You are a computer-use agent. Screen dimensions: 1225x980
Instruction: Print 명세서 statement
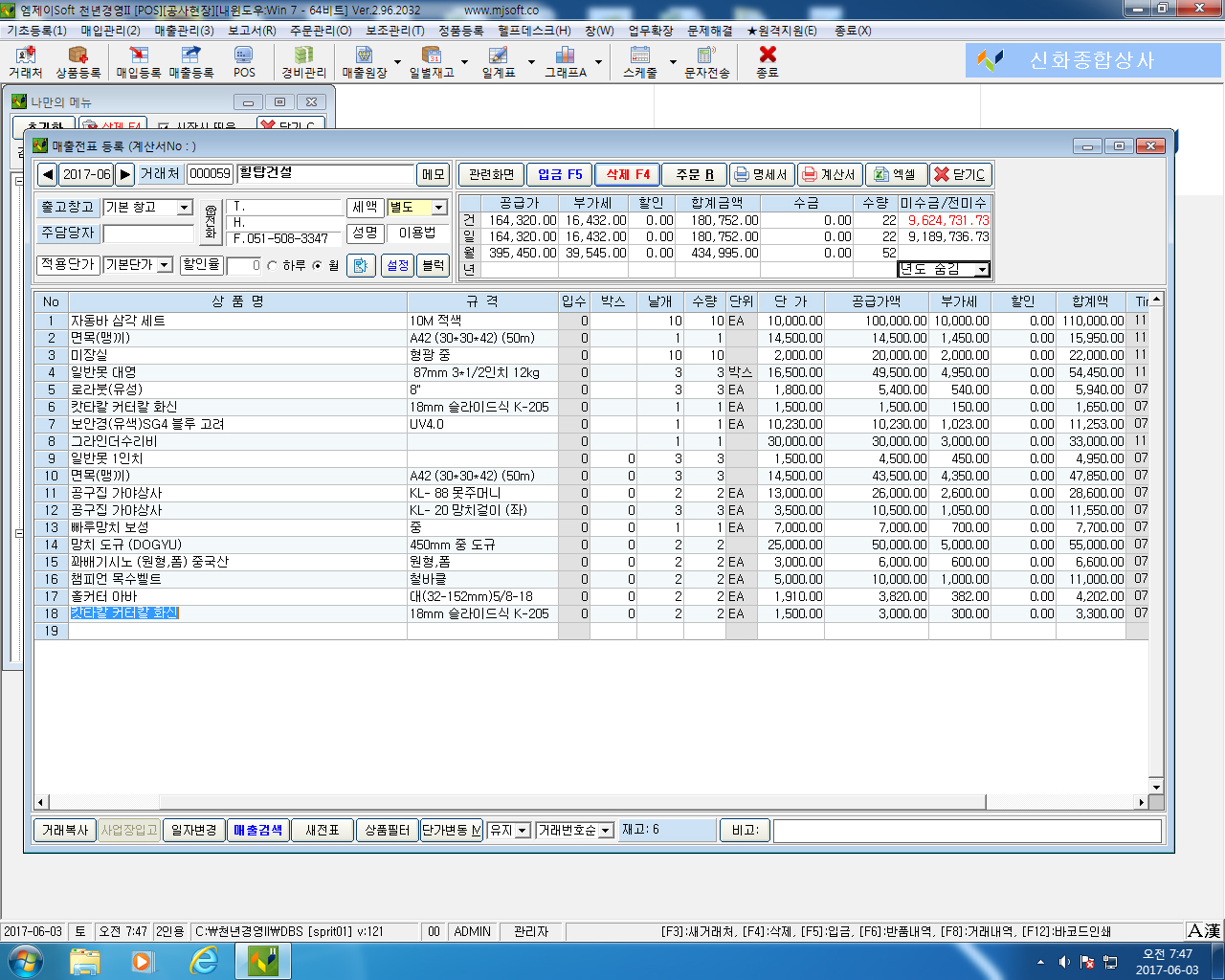point(762,174)
